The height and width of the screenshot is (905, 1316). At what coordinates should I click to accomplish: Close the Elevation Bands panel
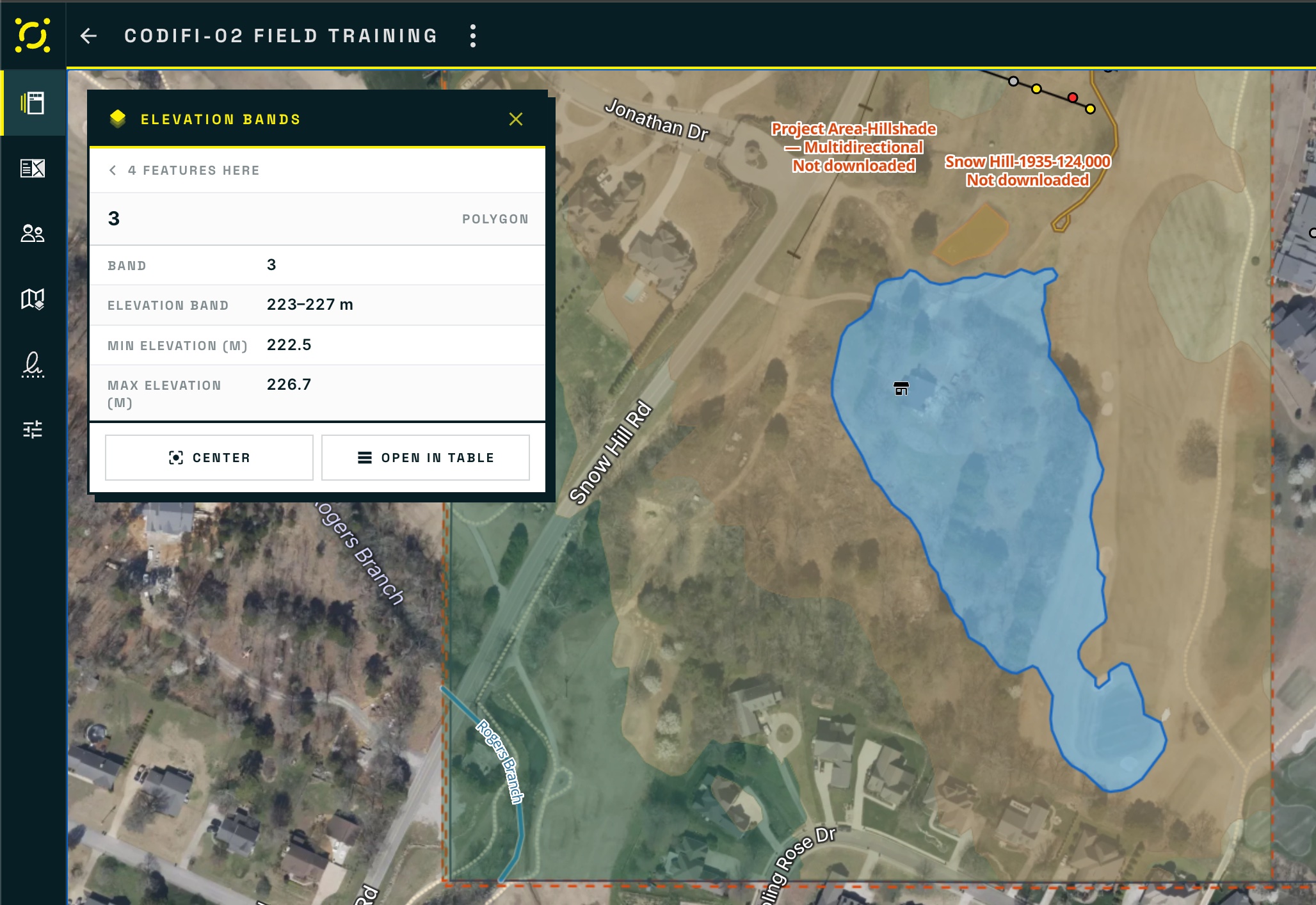(516, 119)
